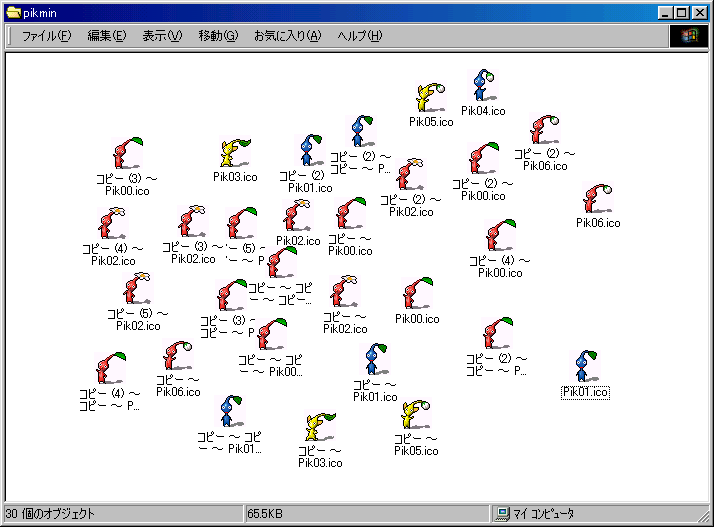Select the yellow Pik03.ico file icon
This screenshot has height=528, width=714.
235,153
